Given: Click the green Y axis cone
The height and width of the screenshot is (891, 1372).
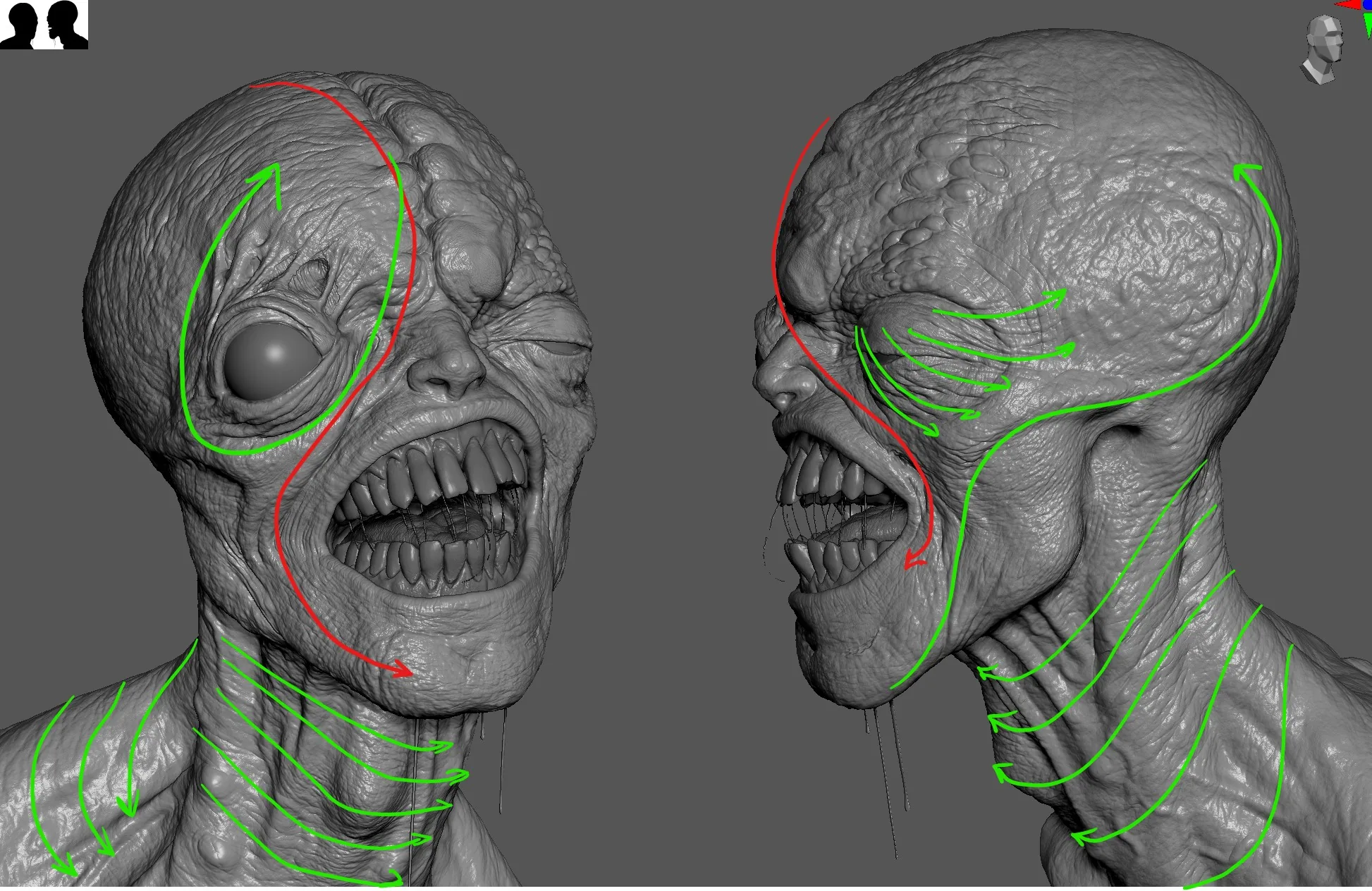Looking at the screenshot, I should (x=1368, y=25).
